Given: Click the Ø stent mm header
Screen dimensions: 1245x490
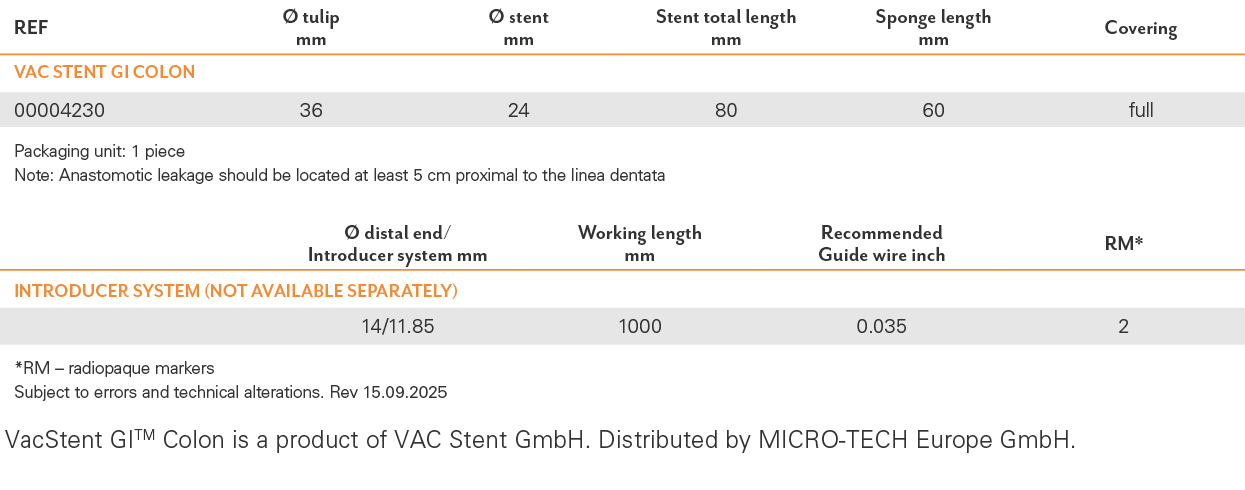Looking at the screenshot, I should (518, 28).
